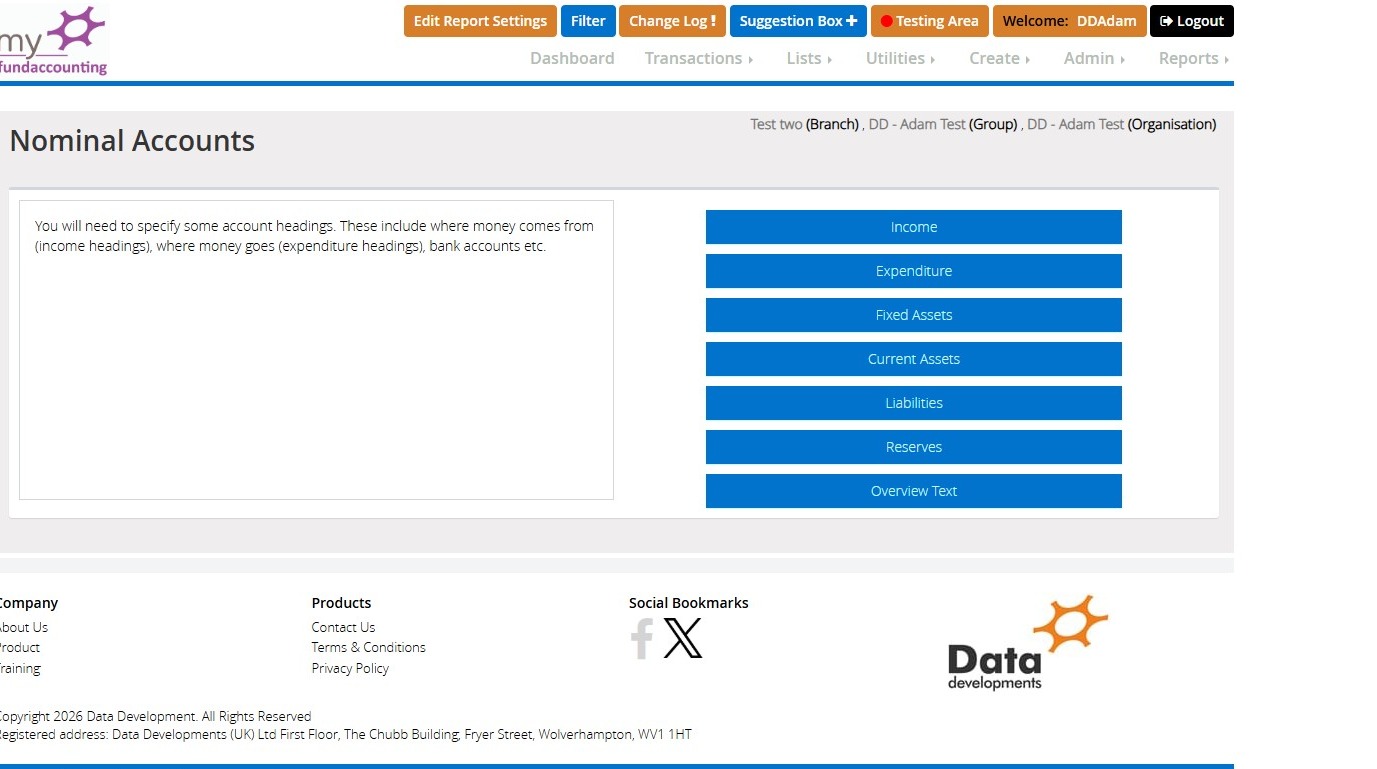Click the account headings description text
The width and height of the screenshot is (1377, 769).
coord(314,236)
